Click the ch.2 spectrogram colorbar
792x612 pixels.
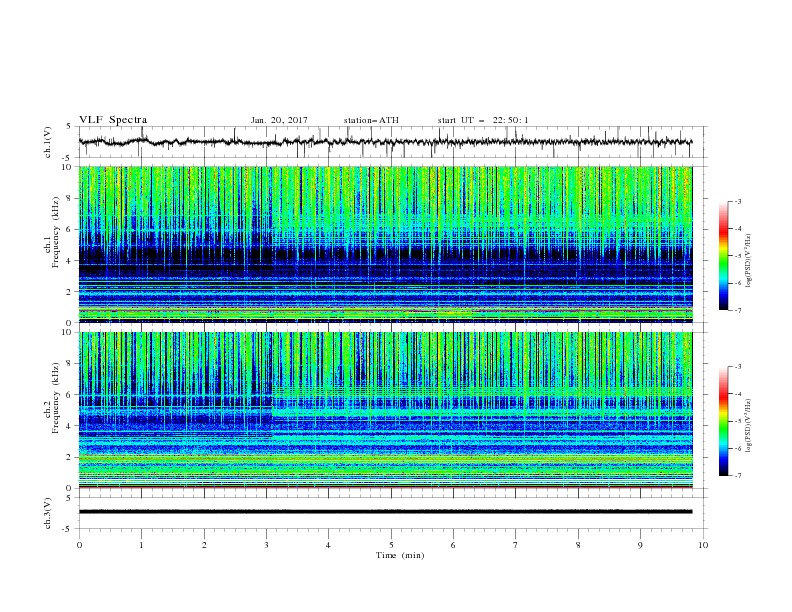point(723,421)
